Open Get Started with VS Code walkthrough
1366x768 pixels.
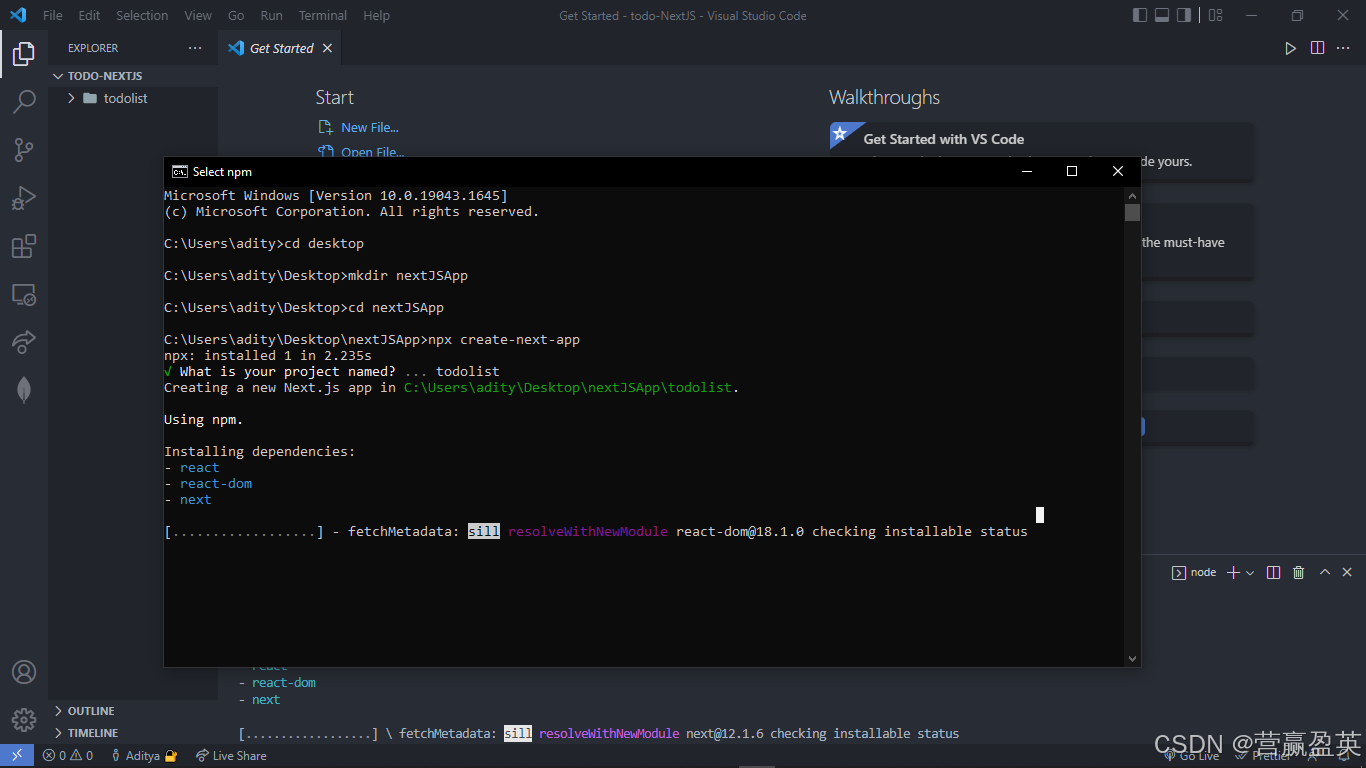1042,150
